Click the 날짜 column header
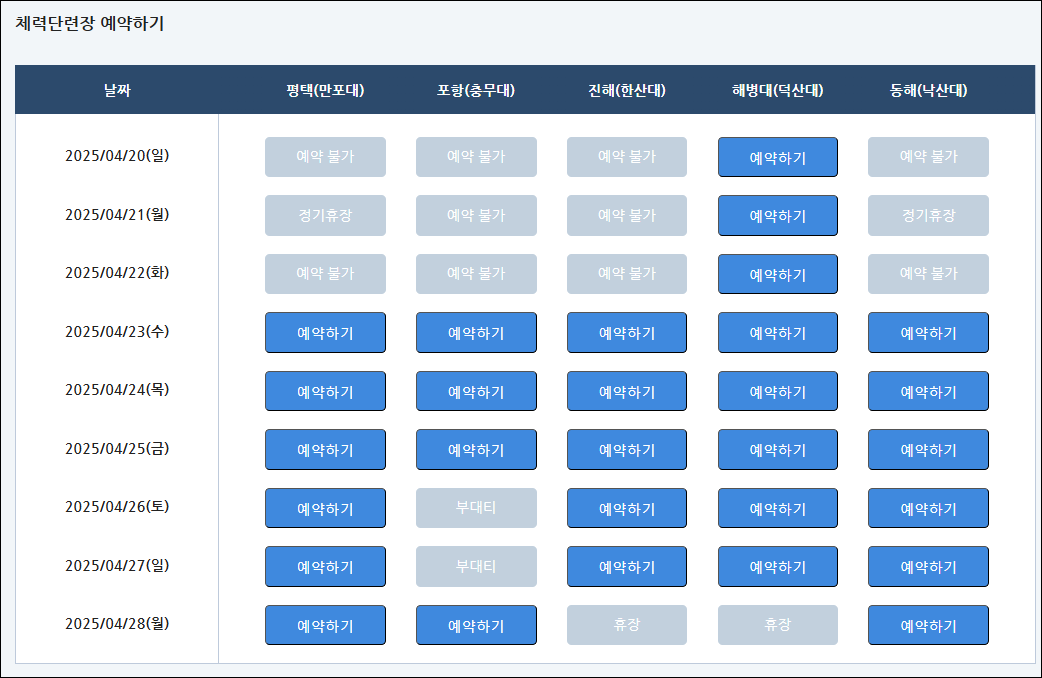The width and height of the screenshot is (1042, 678). coord(117,90)
